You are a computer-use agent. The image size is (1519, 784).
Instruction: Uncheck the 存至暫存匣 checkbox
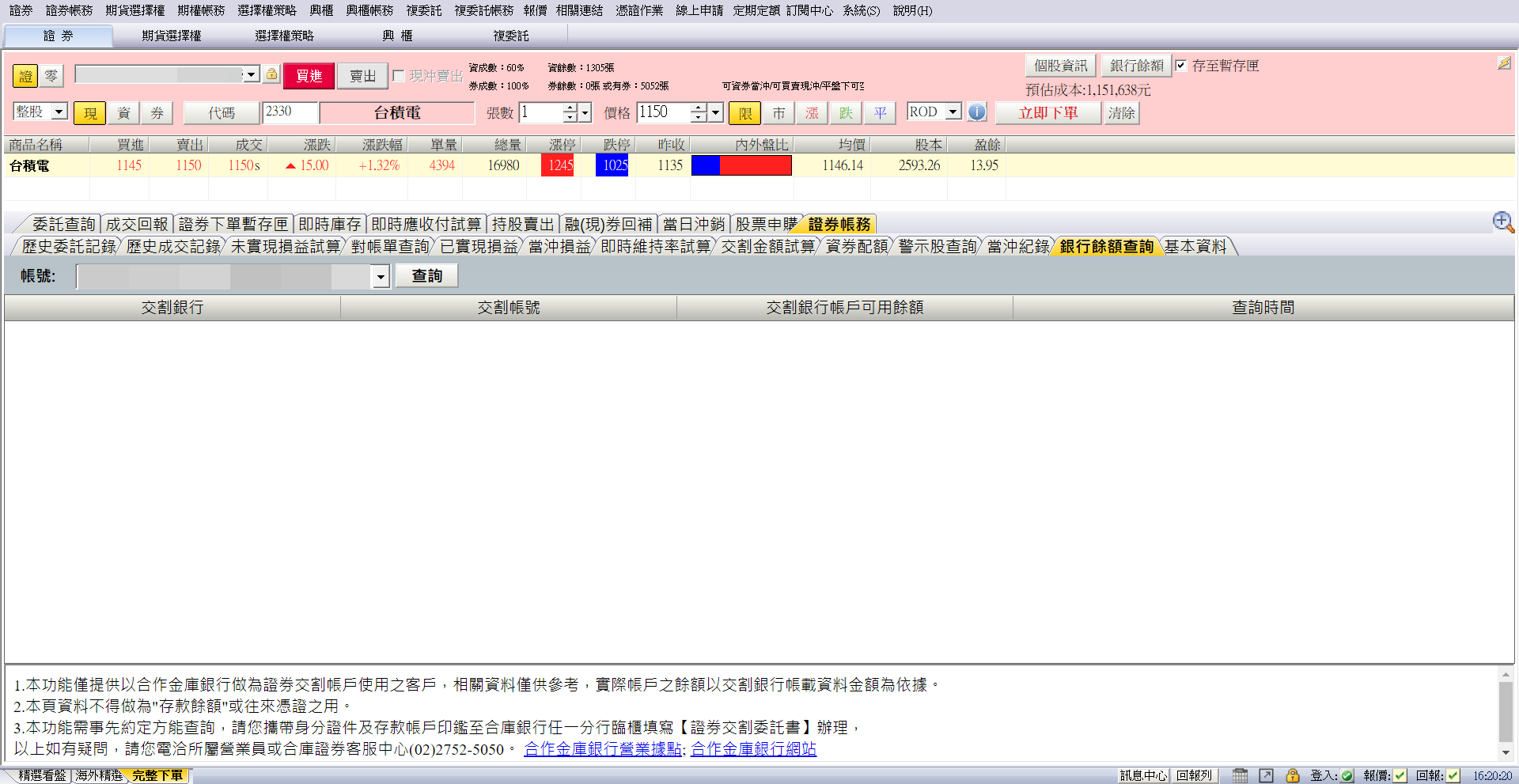1180,66
